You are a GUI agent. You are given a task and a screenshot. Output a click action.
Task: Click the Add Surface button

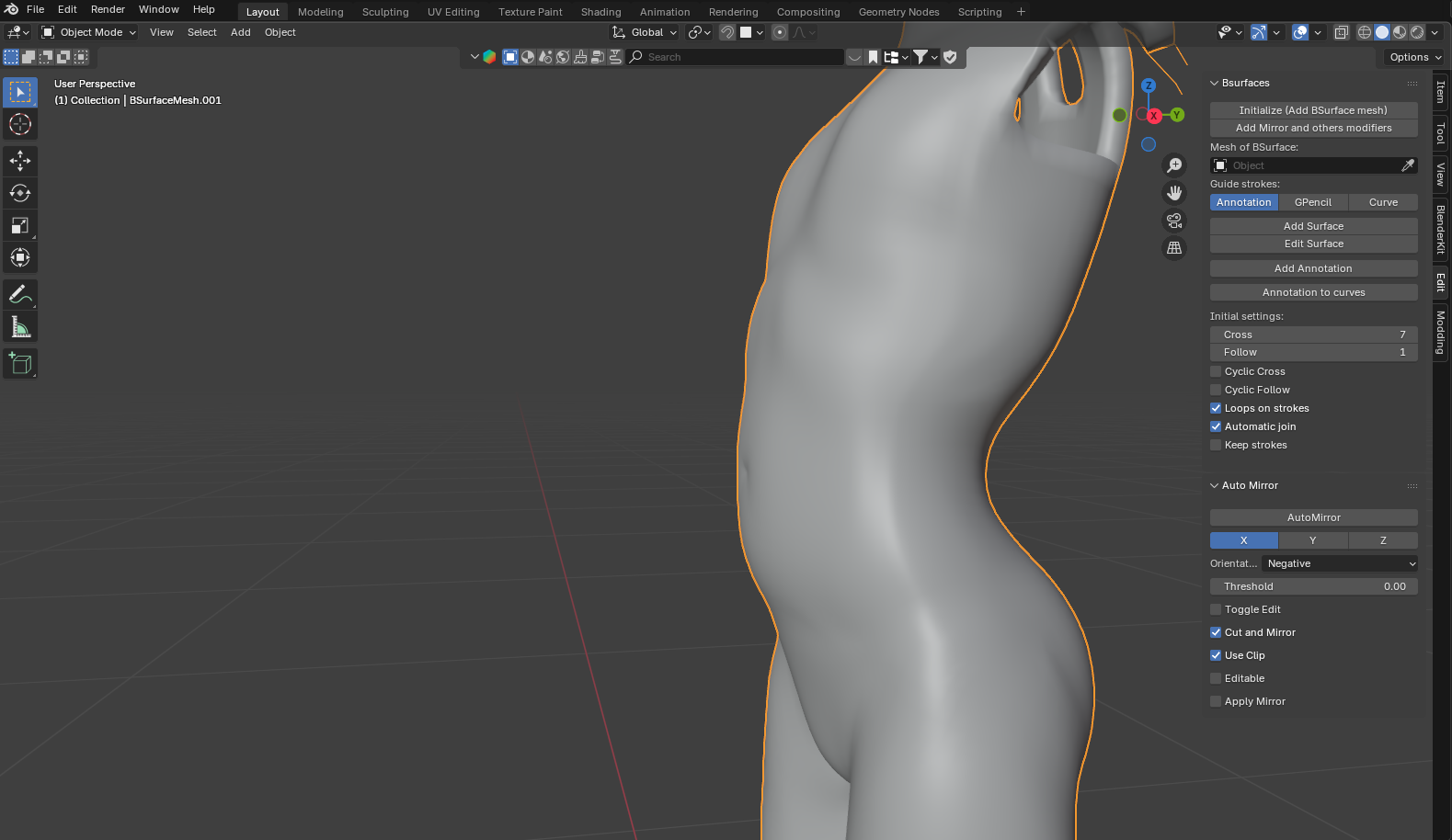[1313, 226]
